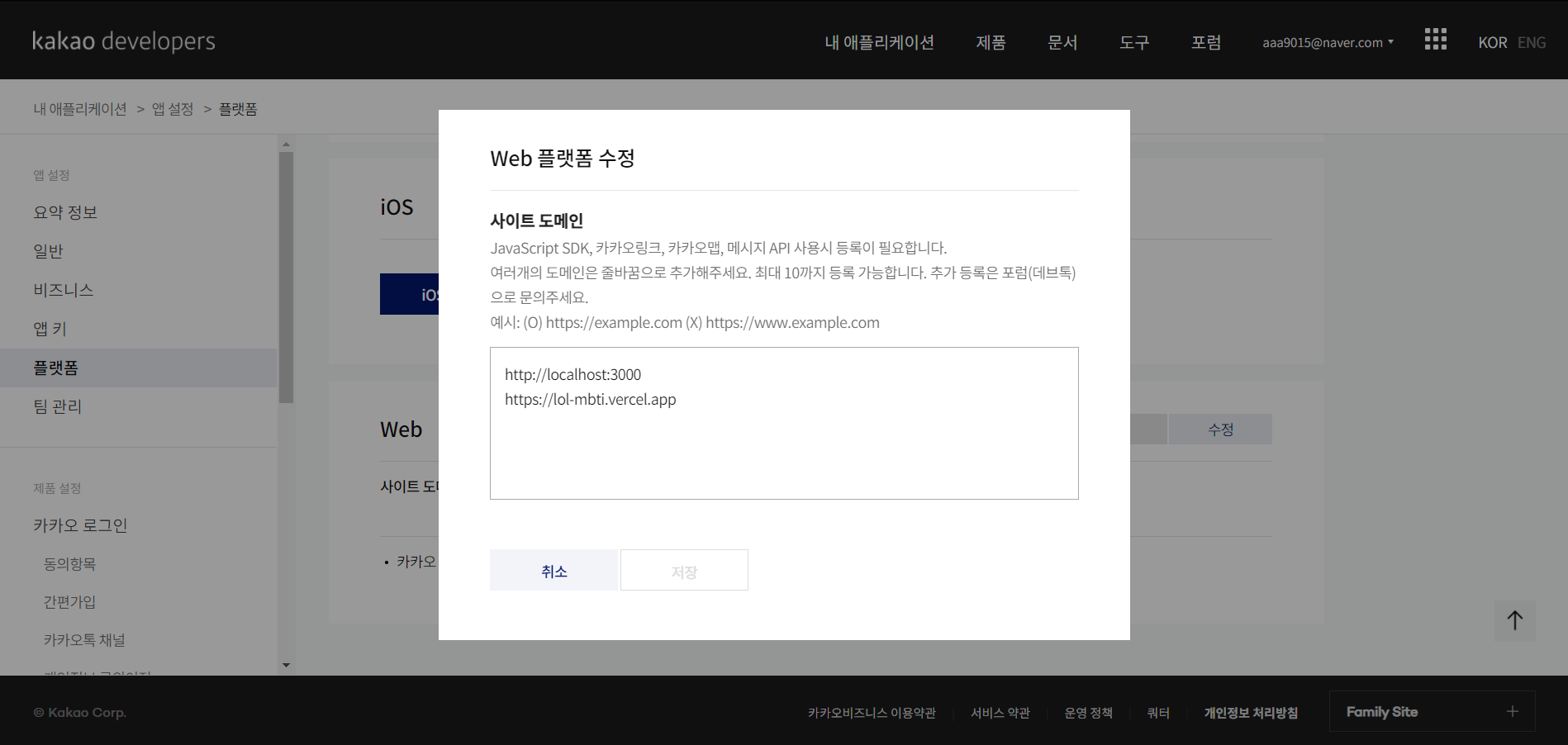This screenshot has height=745, width=1568.
Task: Open 카카오비즈니스 이용약관 footer link
Action: (x=872, y=713)
